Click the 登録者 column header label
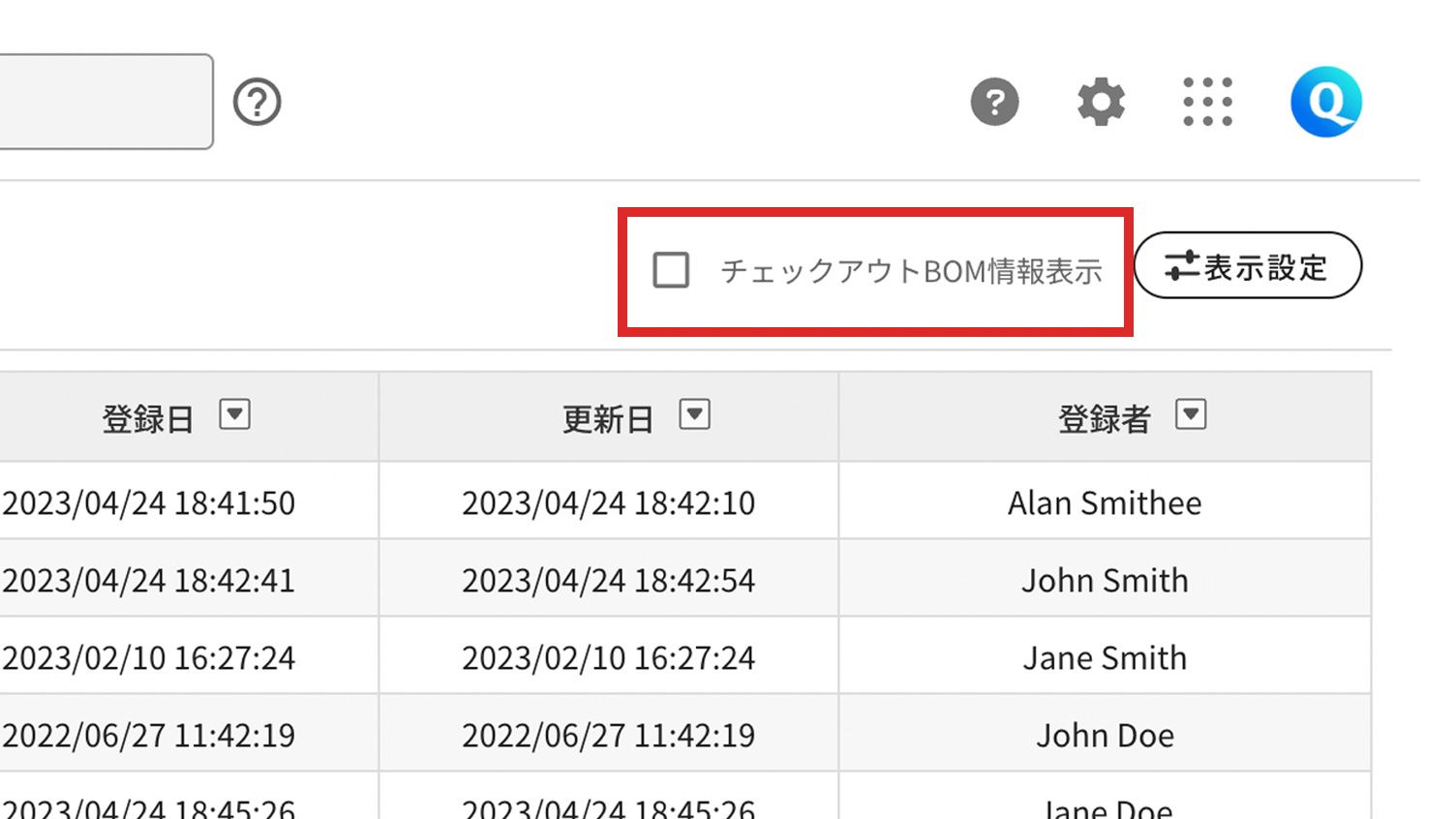Image resolution: width=1456 pixels, height=819 pixels. tap(1104, 419)
